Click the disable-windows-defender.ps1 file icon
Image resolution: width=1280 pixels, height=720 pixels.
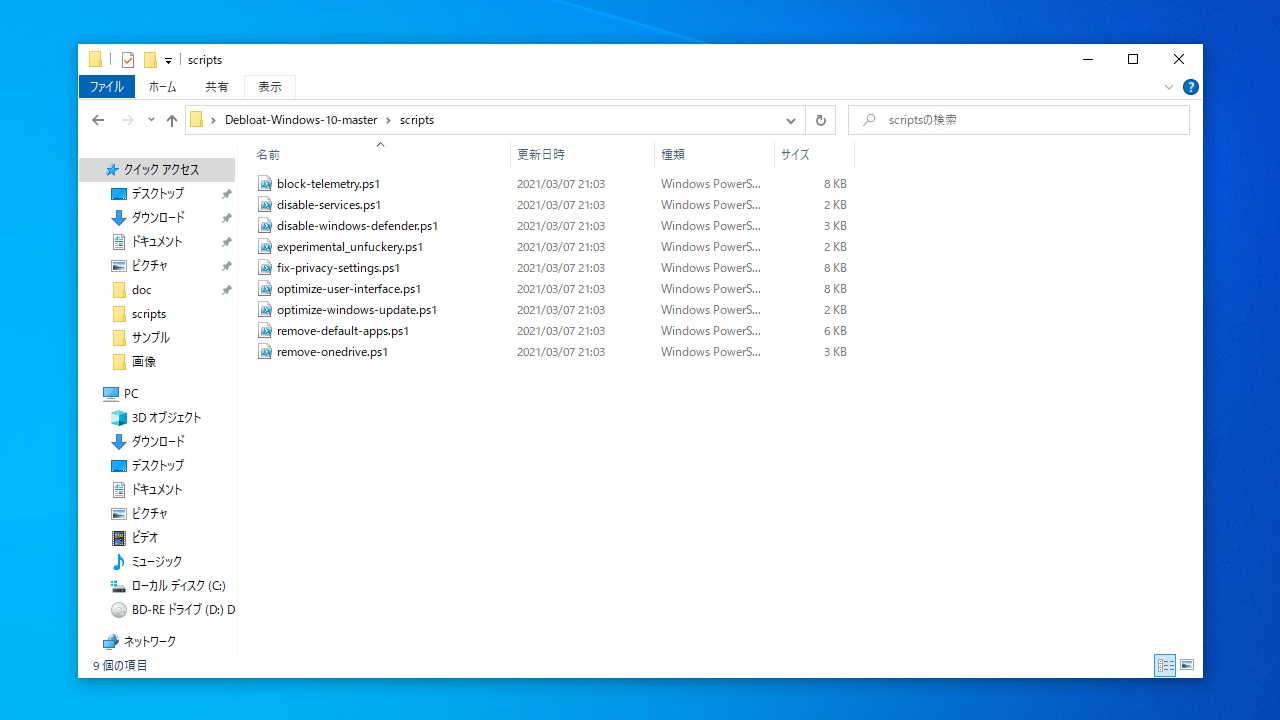(265, 226)
